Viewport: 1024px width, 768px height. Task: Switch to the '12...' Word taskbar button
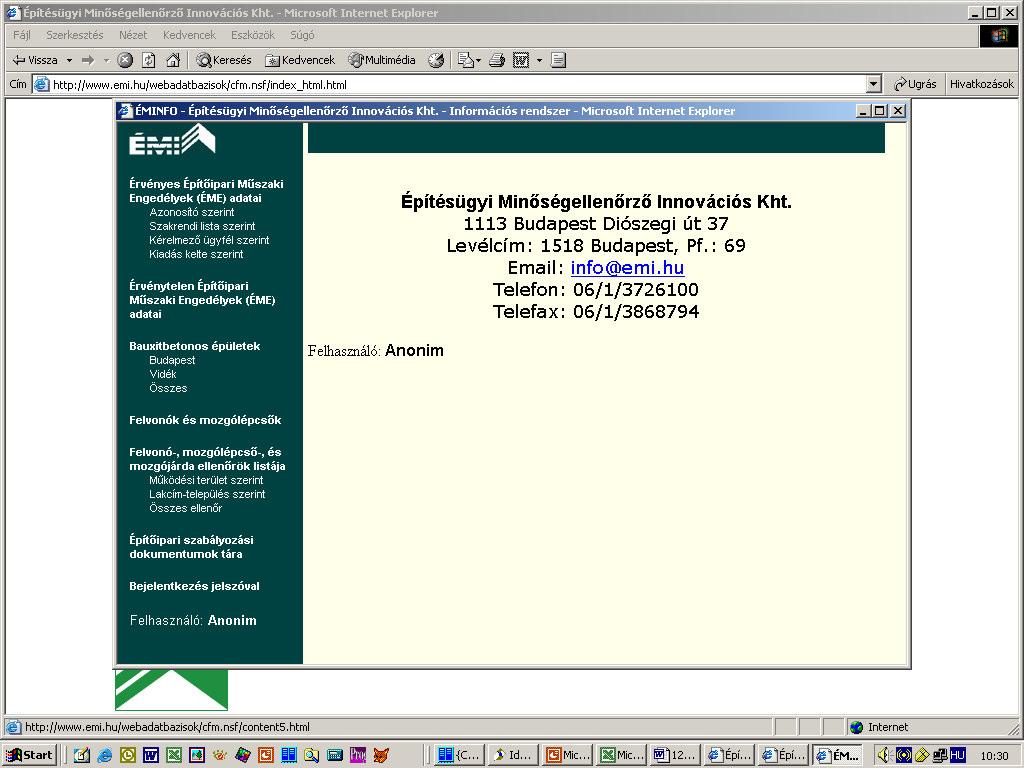pos(676,755)
